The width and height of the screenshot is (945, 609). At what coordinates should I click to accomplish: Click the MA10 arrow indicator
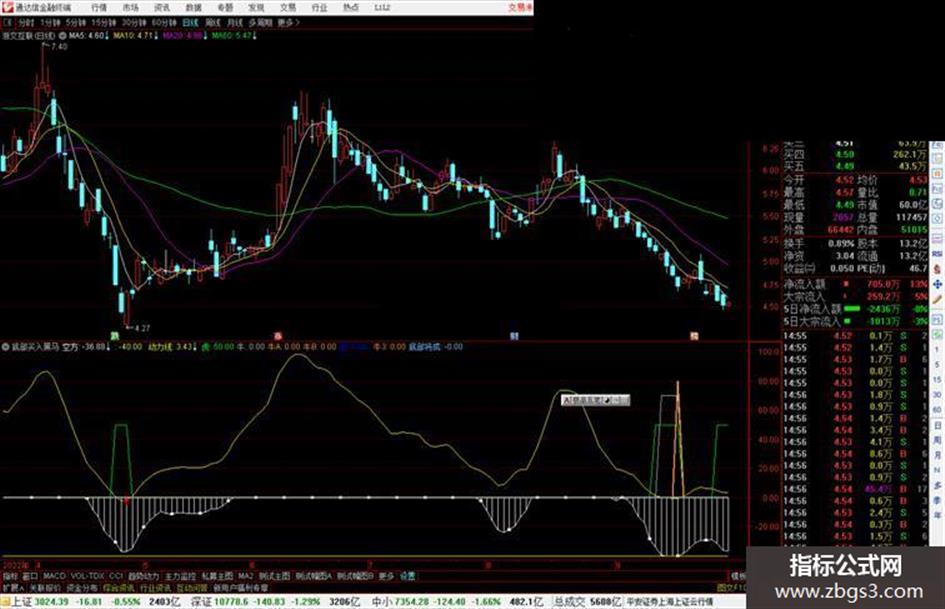[156, 36]
